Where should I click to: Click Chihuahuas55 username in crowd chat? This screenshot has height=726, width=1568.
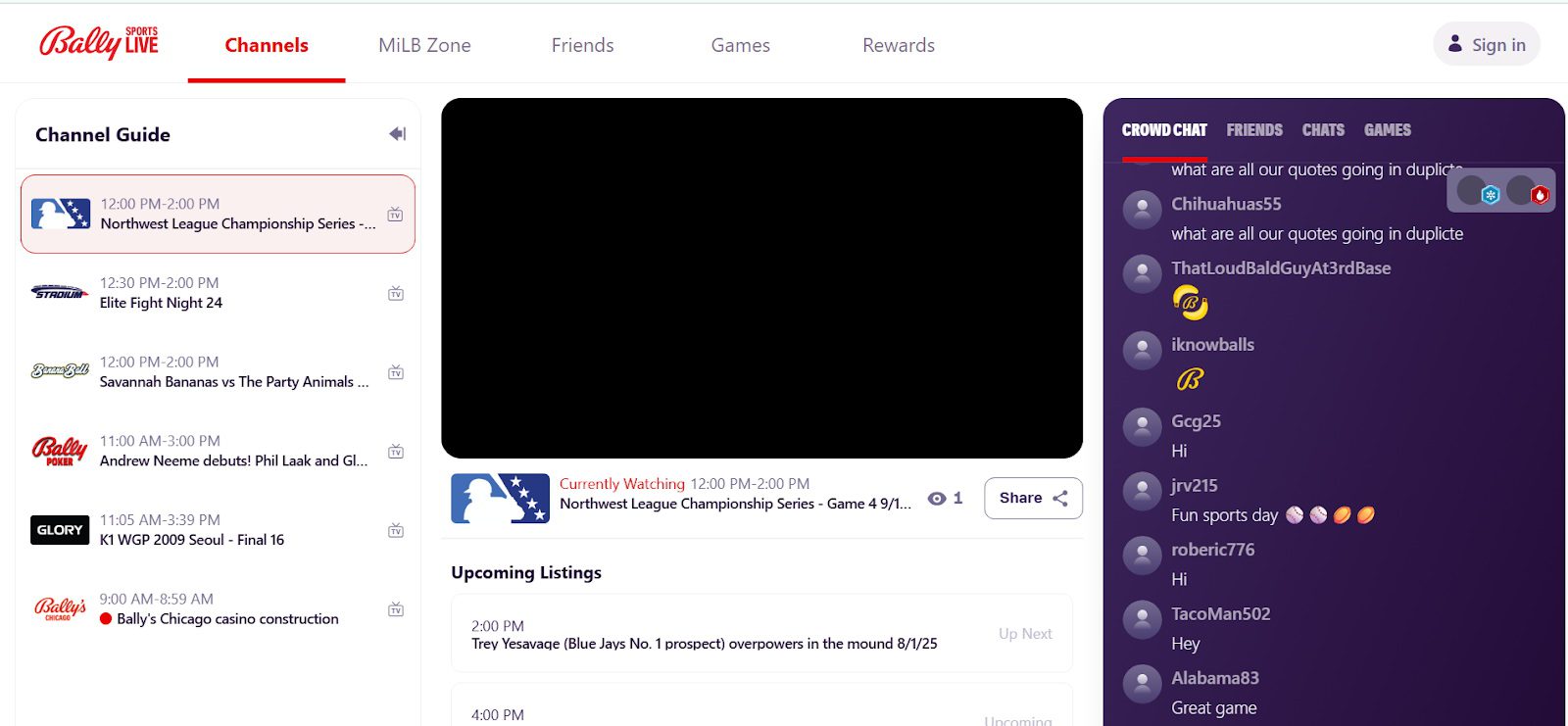point(1226,204)
